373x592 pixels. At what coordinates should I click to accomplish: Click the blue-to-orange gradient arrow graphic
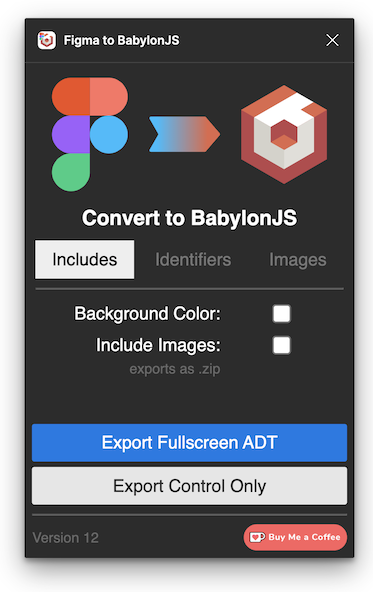[x=184, y=134]
